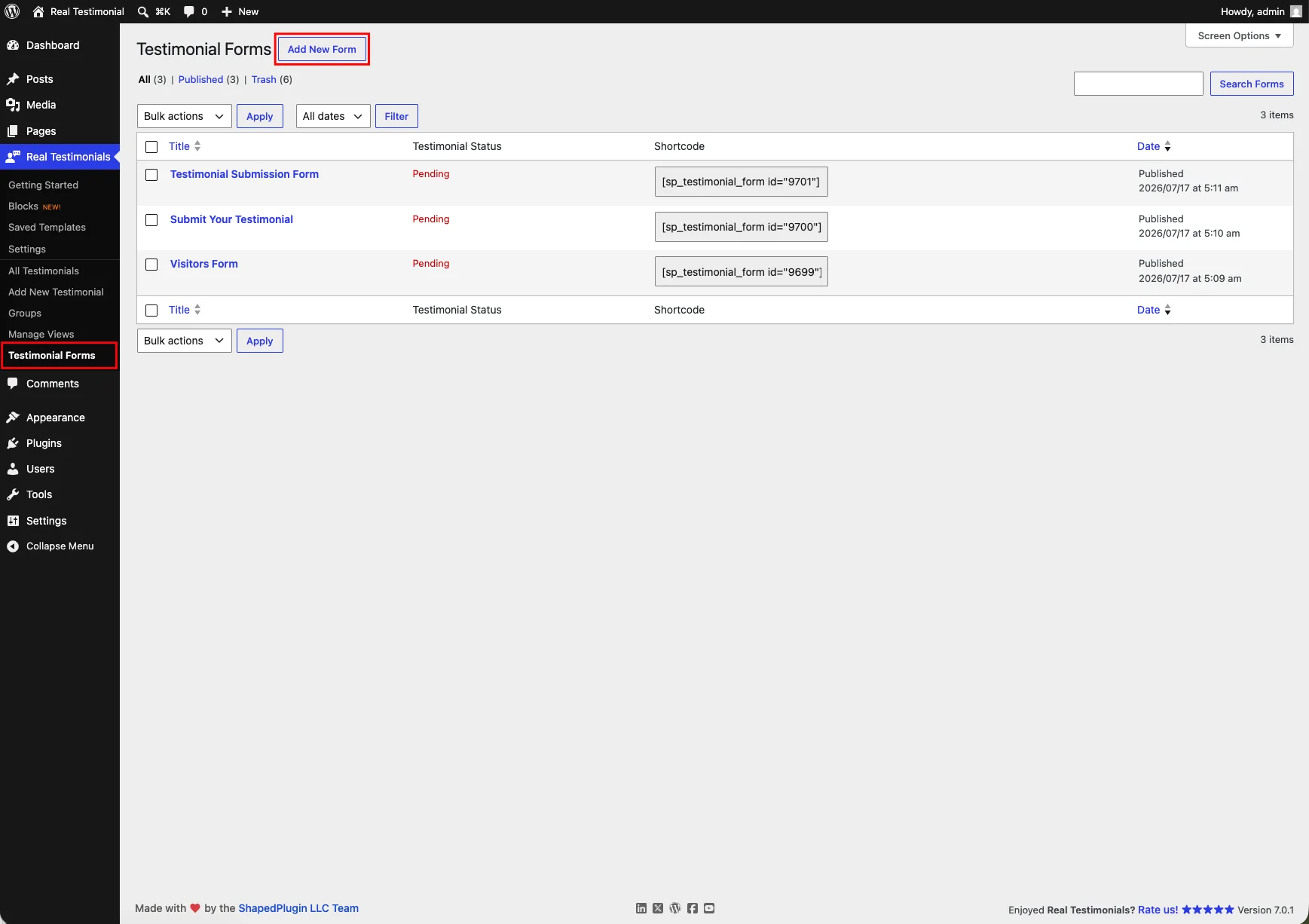Open Groups submenu item
Image resolution: width=1309 pixels, height=924 pixels.
pyautogui.click(x=25, y=313)
